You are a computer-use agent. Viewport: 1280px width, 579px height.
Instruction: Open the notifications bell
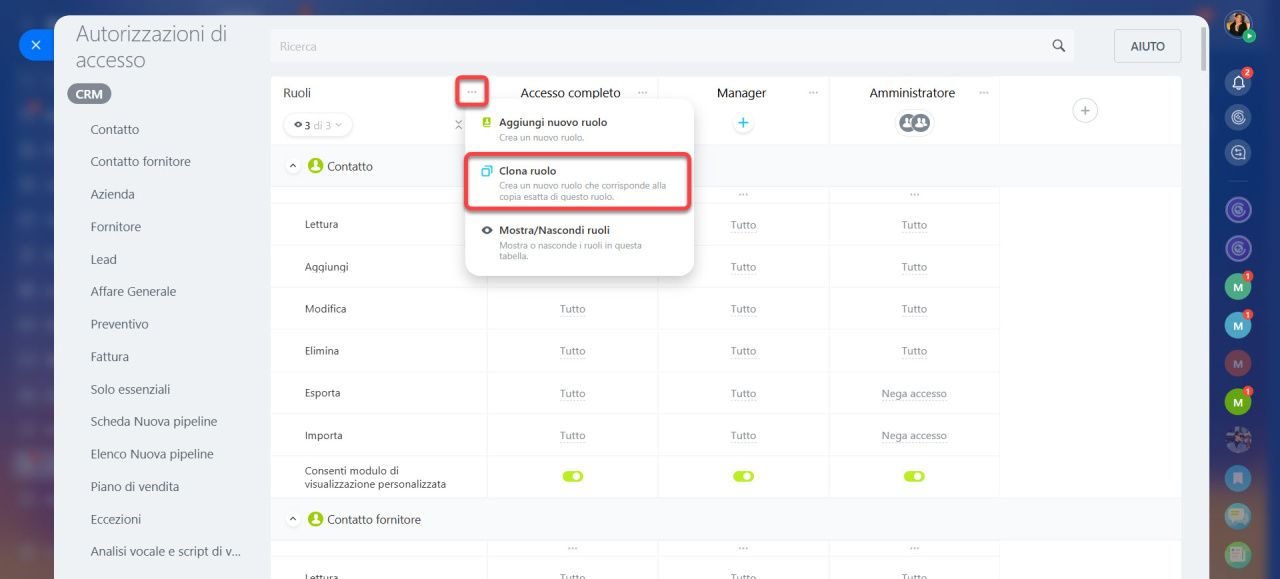pyautogui.click(x=1238, y=83)
